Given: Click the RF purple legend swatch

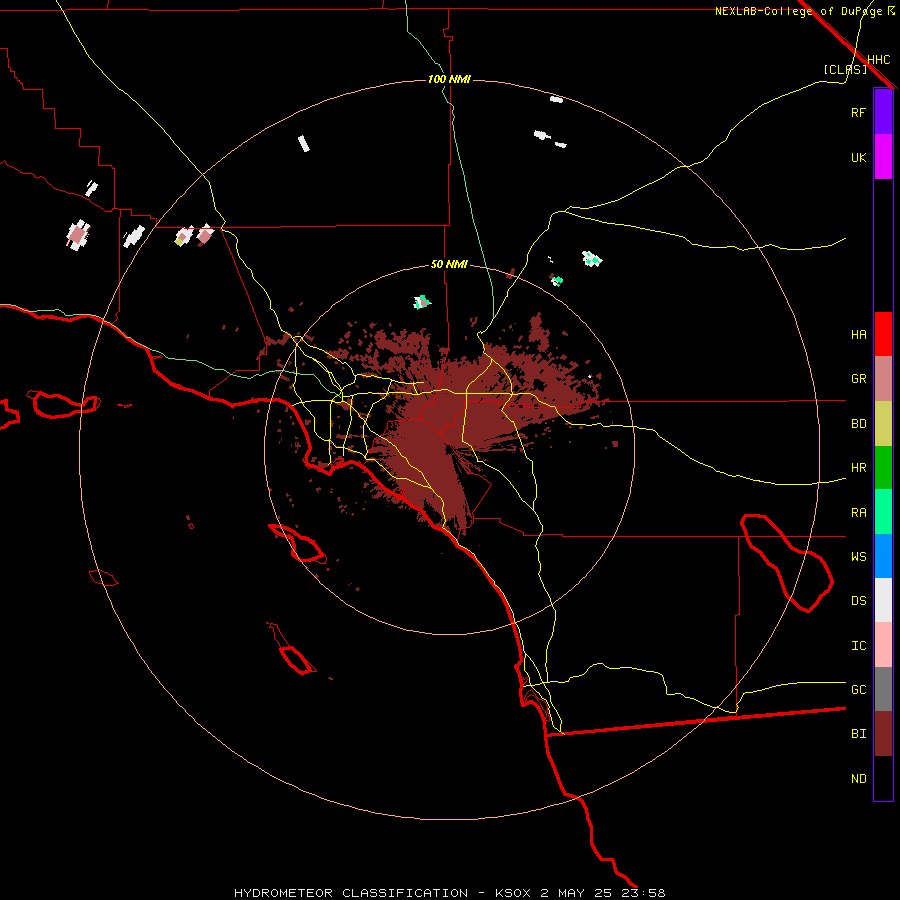Looking at the screenshot, I should (x=883, y=112).
